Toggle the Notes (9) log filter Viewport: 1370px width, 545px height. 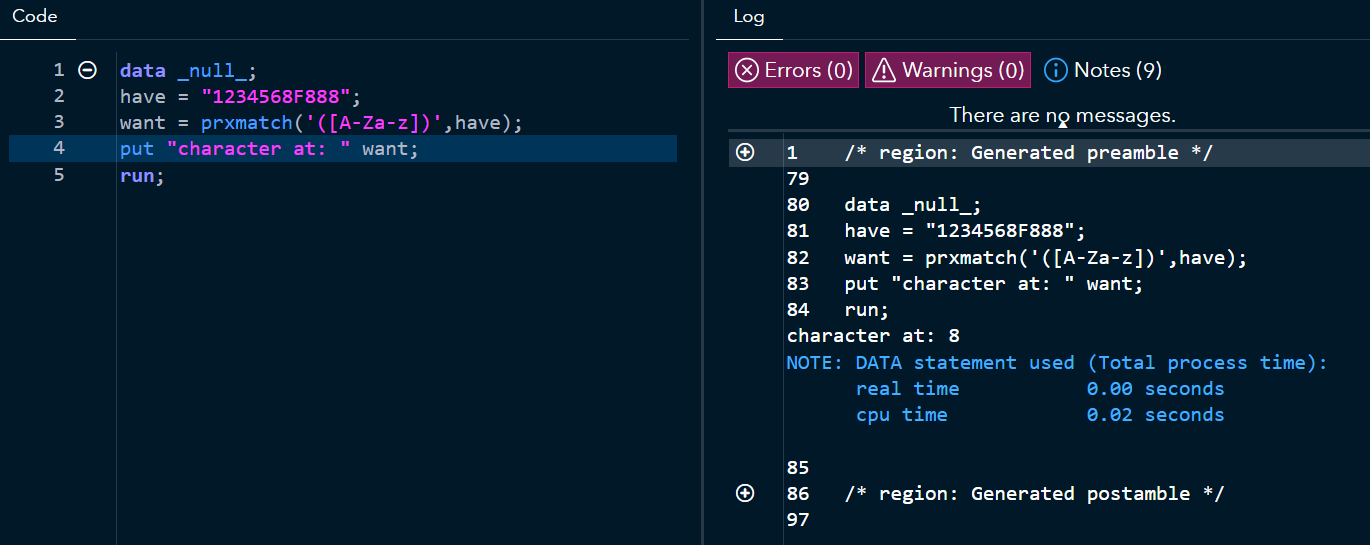pos(1103,70)
